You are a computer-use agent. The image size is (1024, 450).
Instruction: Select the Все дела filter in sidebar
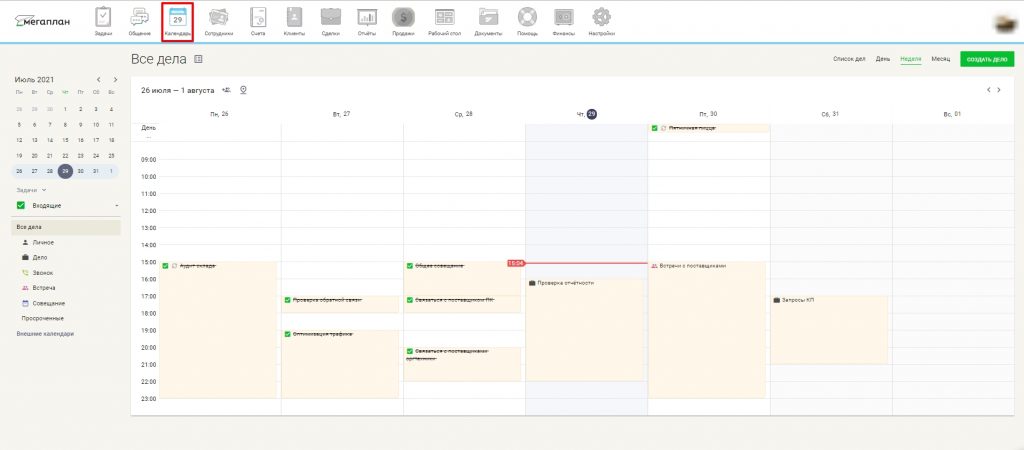pos(66,227)
